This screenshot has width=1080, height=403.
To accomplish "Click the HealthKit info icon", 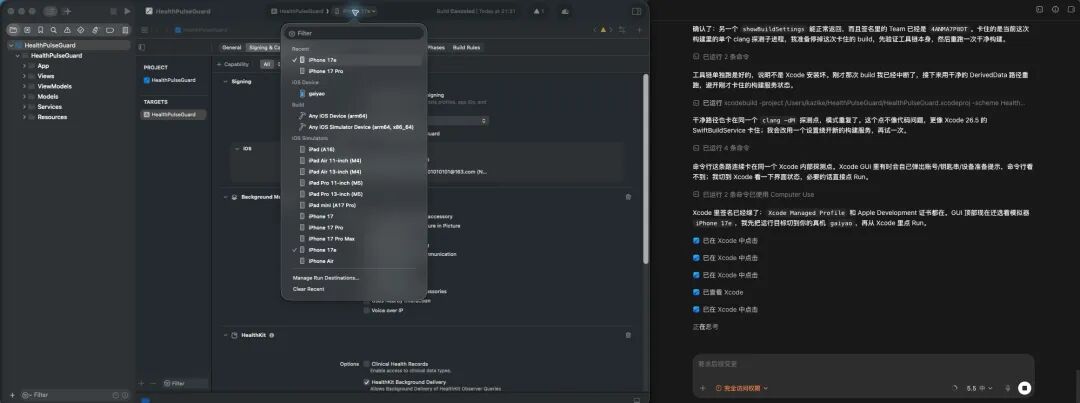I will tap(271, 335).
